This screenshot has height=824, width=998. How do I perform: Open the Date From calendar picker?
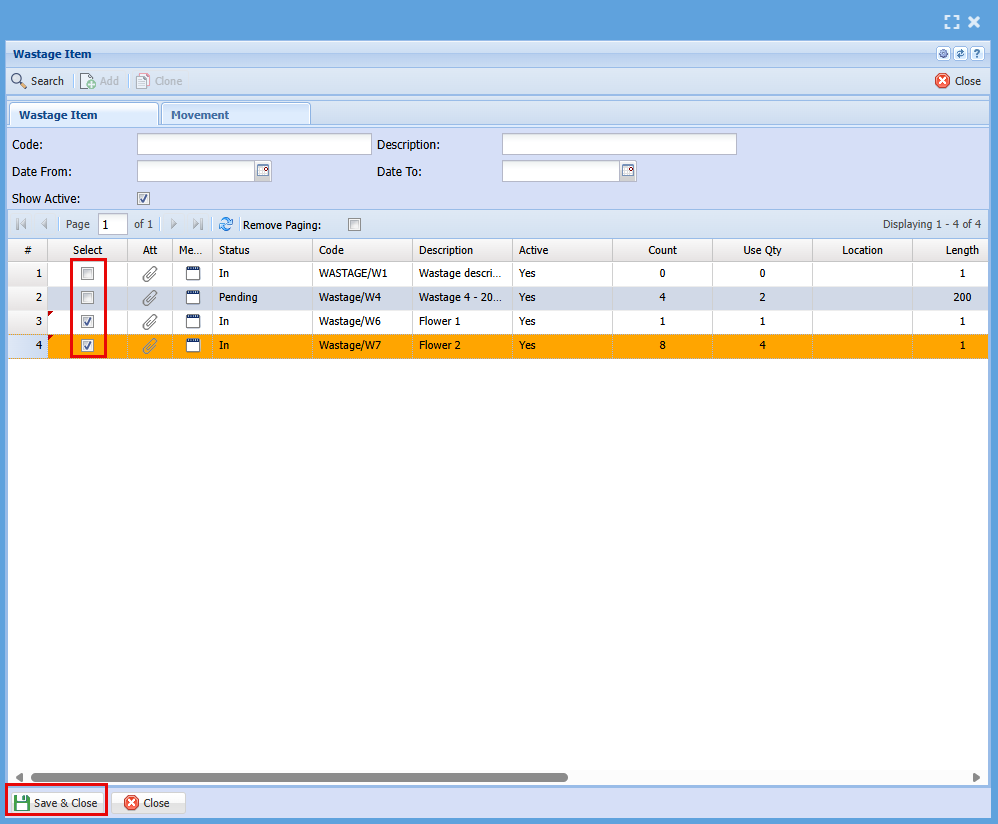click(263, 171)
